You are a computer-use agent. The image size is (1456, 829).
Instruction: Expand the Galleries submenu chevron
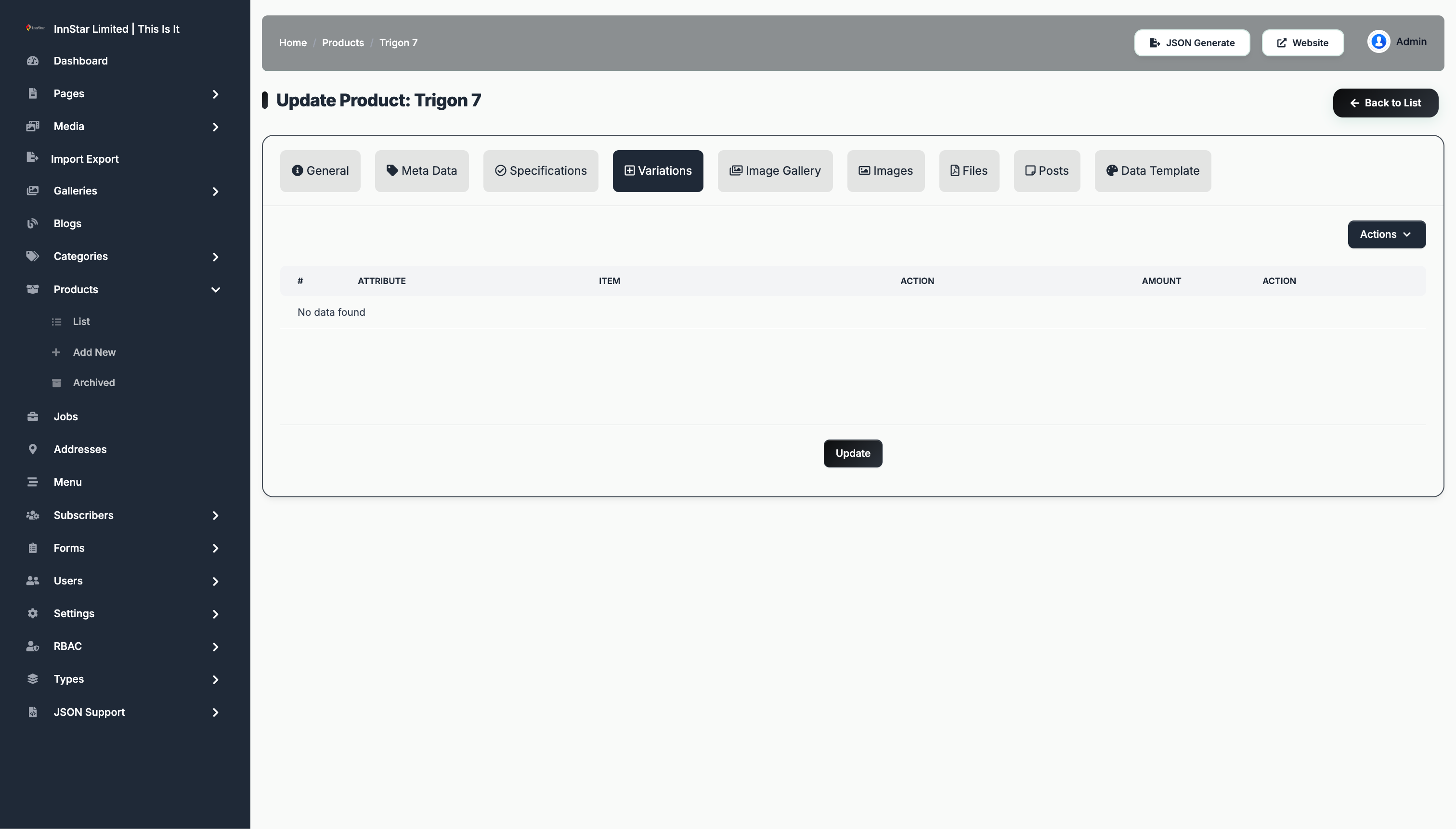pyautogui.click(x=215, y=191)
